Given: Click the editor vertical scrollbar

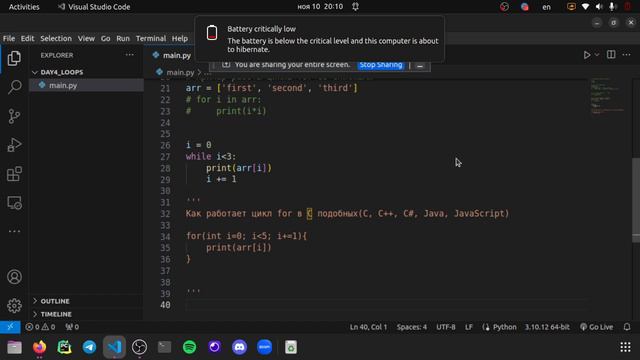Looking at the screenshot, I should point(636,200).
